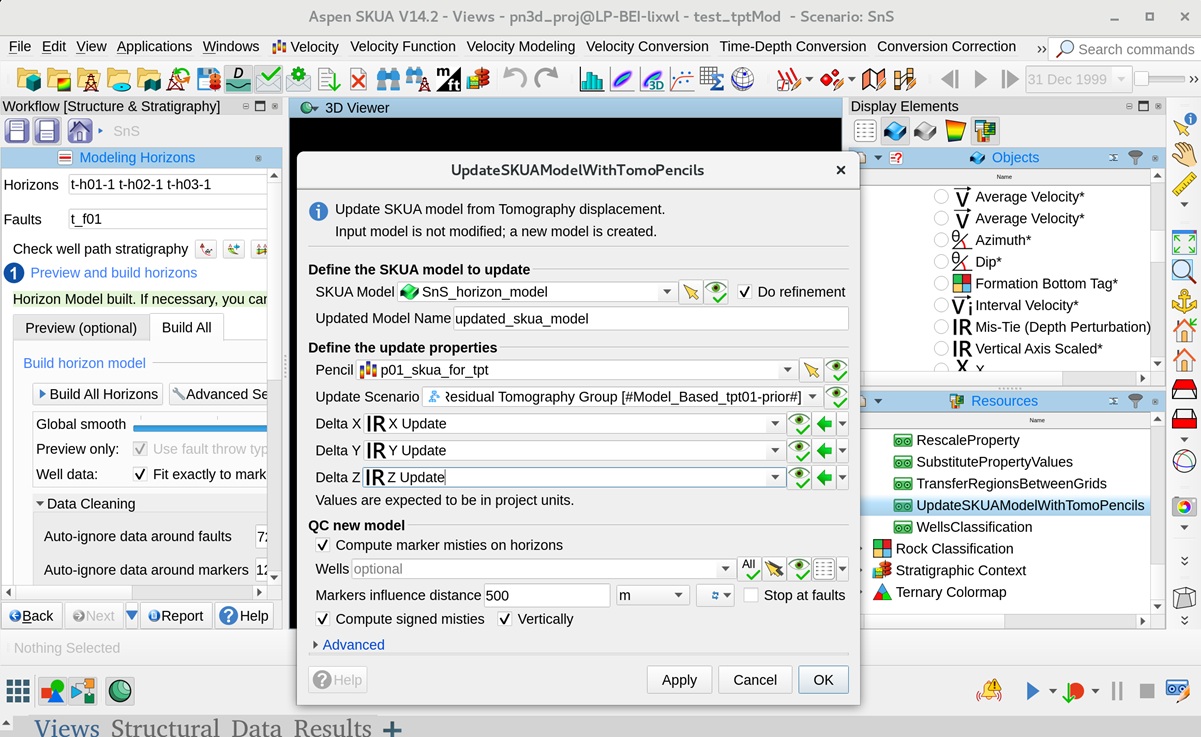The width and height of the screenshot is (1201, 737).
Task: Toggle the Stop at faults checkbox
Action: [x=750, y=595]
